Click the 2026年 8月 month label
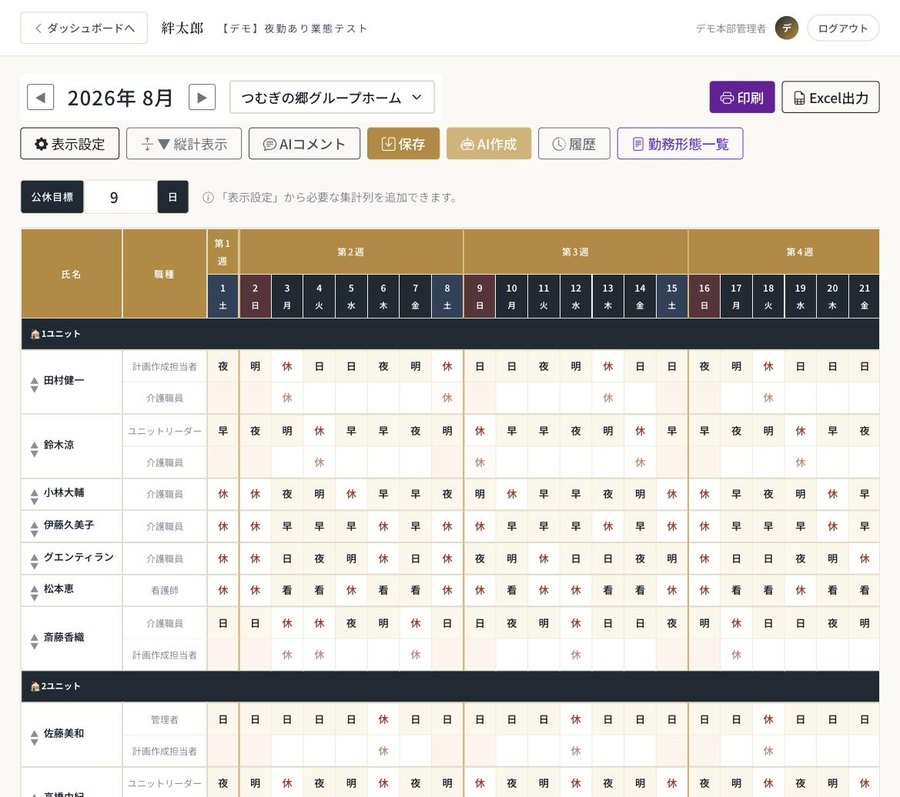 (x=120, y=98)
